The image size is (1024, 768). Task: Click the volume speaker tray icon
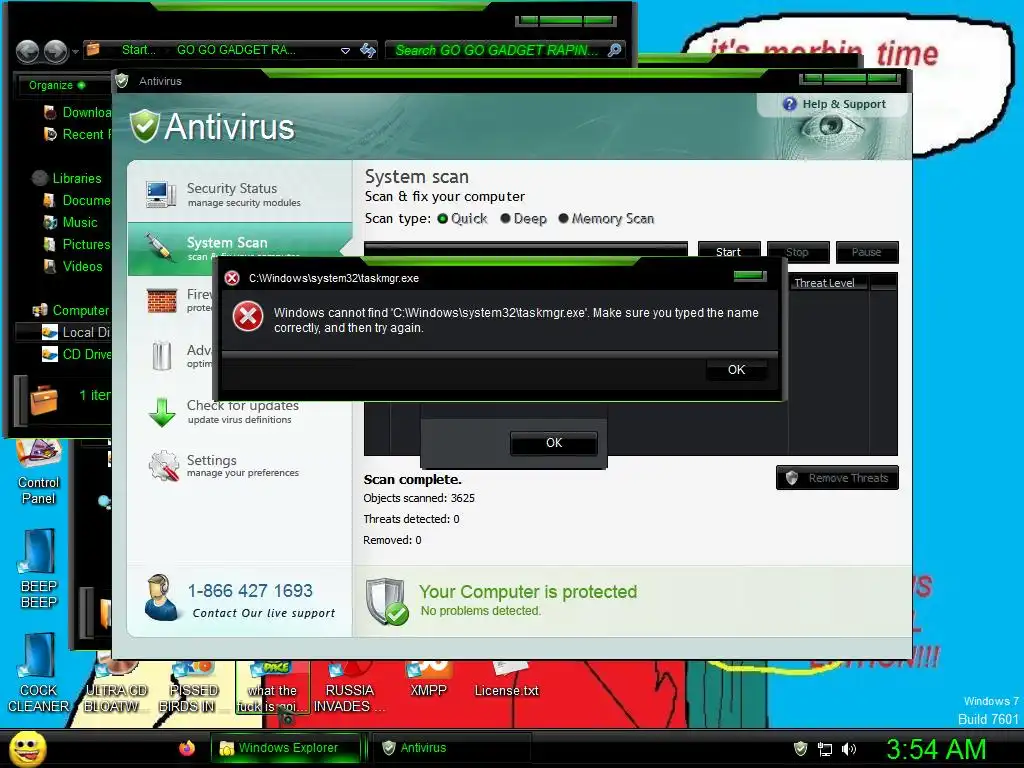tap(848, 749)
